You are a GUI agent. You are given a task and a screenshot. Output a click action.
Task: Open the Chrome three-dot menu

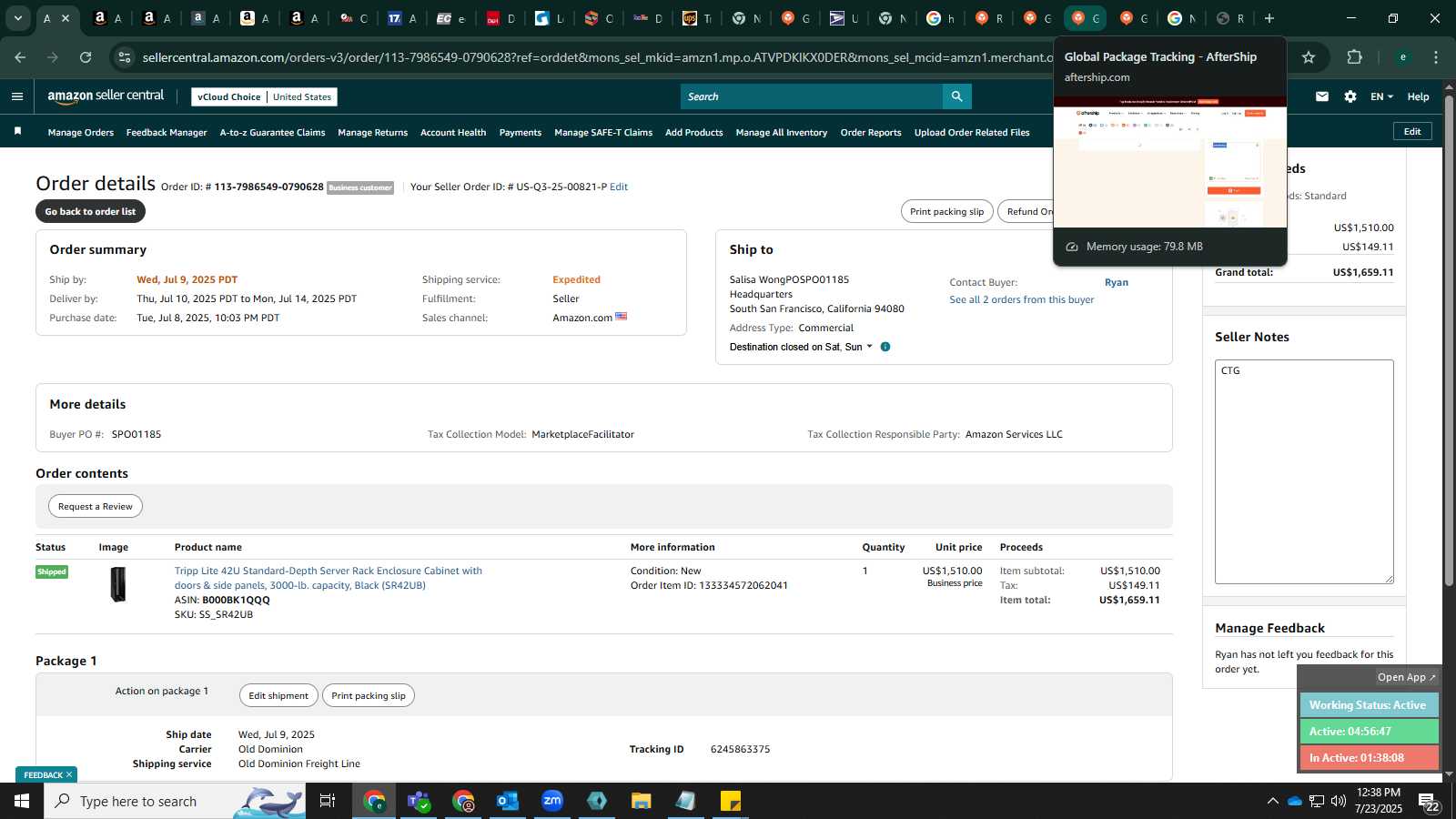[1436, 57]
